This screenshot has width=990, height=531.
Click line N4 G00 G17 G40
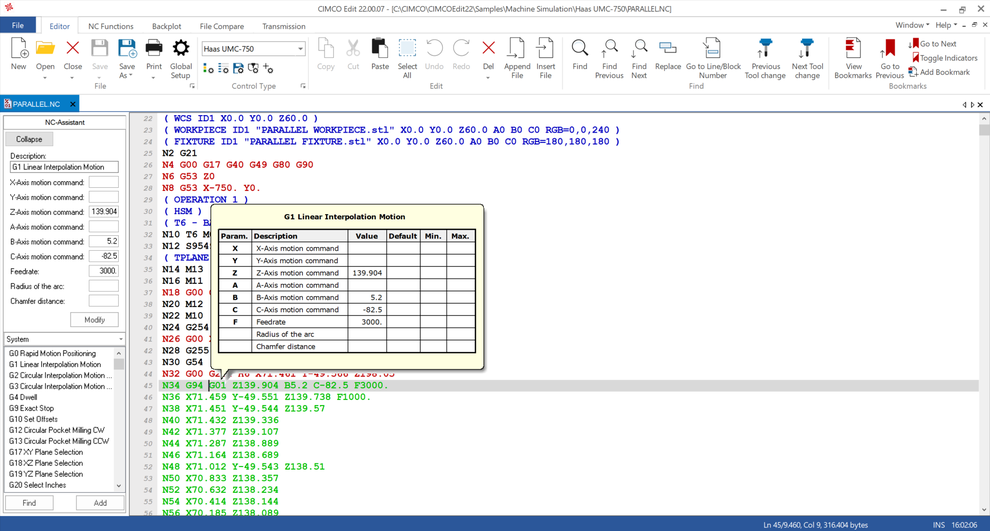tap(237, 164)
